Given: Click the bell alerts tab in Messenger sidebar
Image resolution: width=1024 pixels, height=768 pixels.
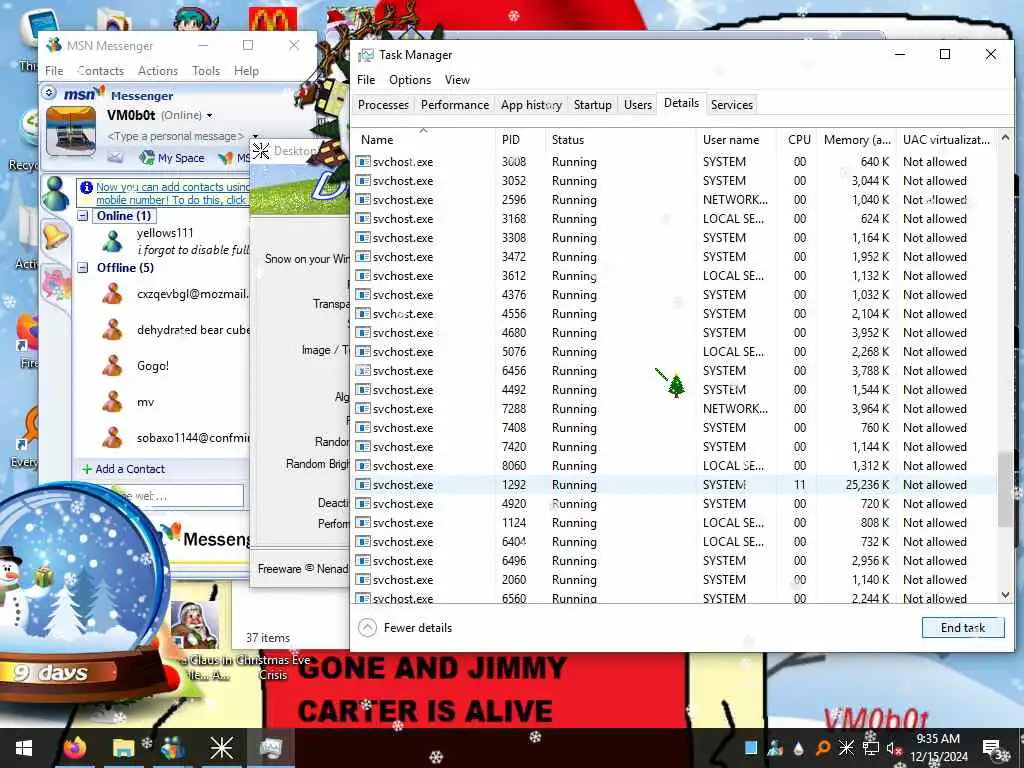Looking at the screenshot, I should click(56, 236).
